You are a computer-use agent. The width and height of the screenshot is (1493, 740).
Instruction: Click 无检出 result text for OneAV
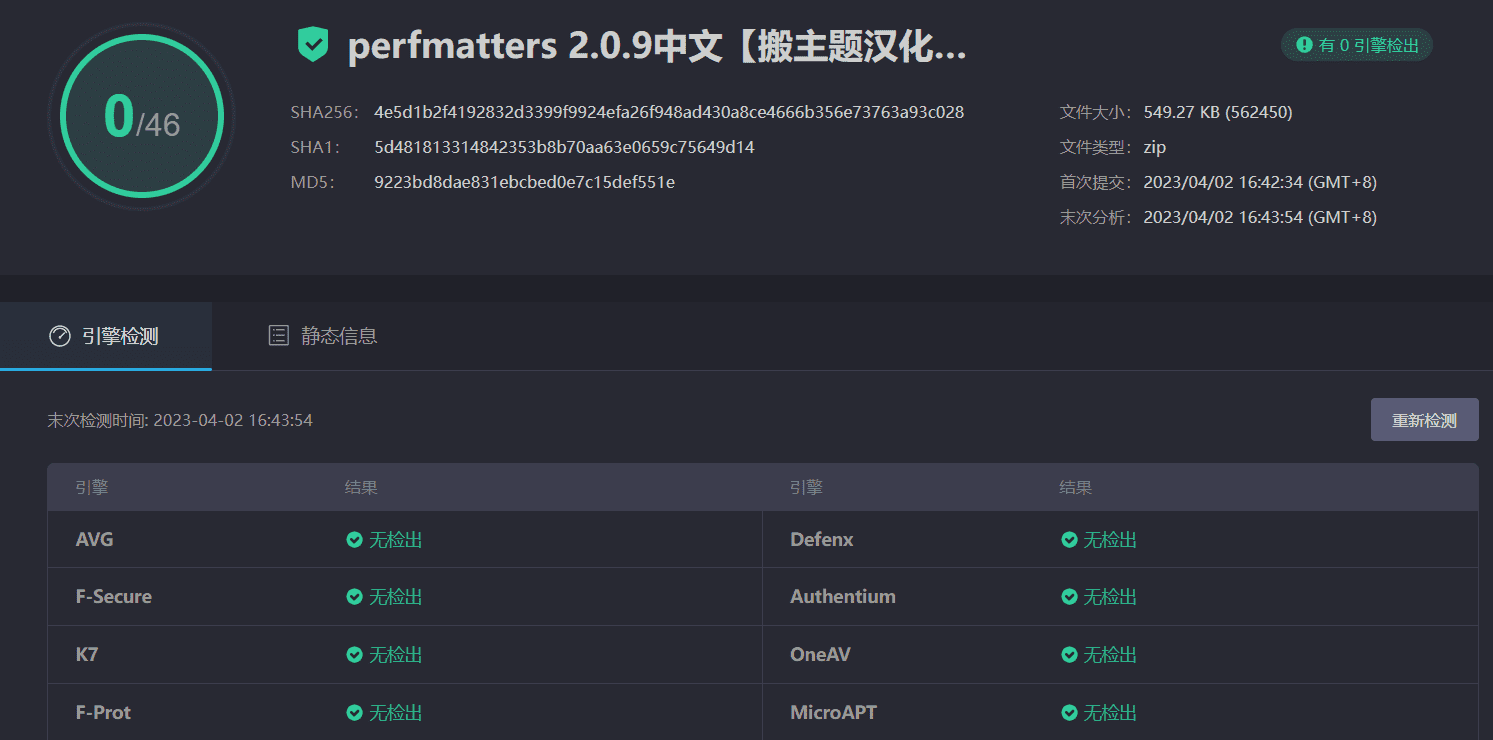click(x=1110, y=655)
